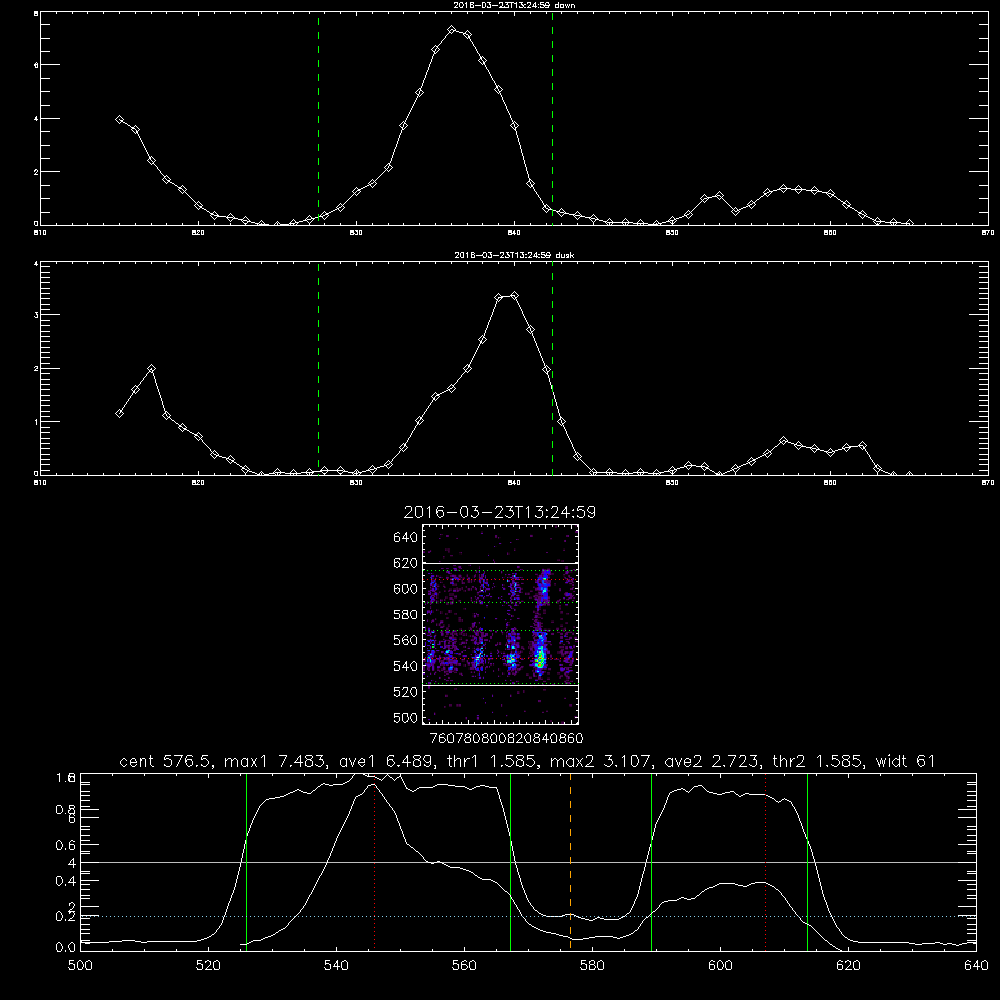Select the 'widt 61' width text
Image resolution: width=1000 pixels, height=1000 pixels.
pyautogui.click(x=905, y=761)
